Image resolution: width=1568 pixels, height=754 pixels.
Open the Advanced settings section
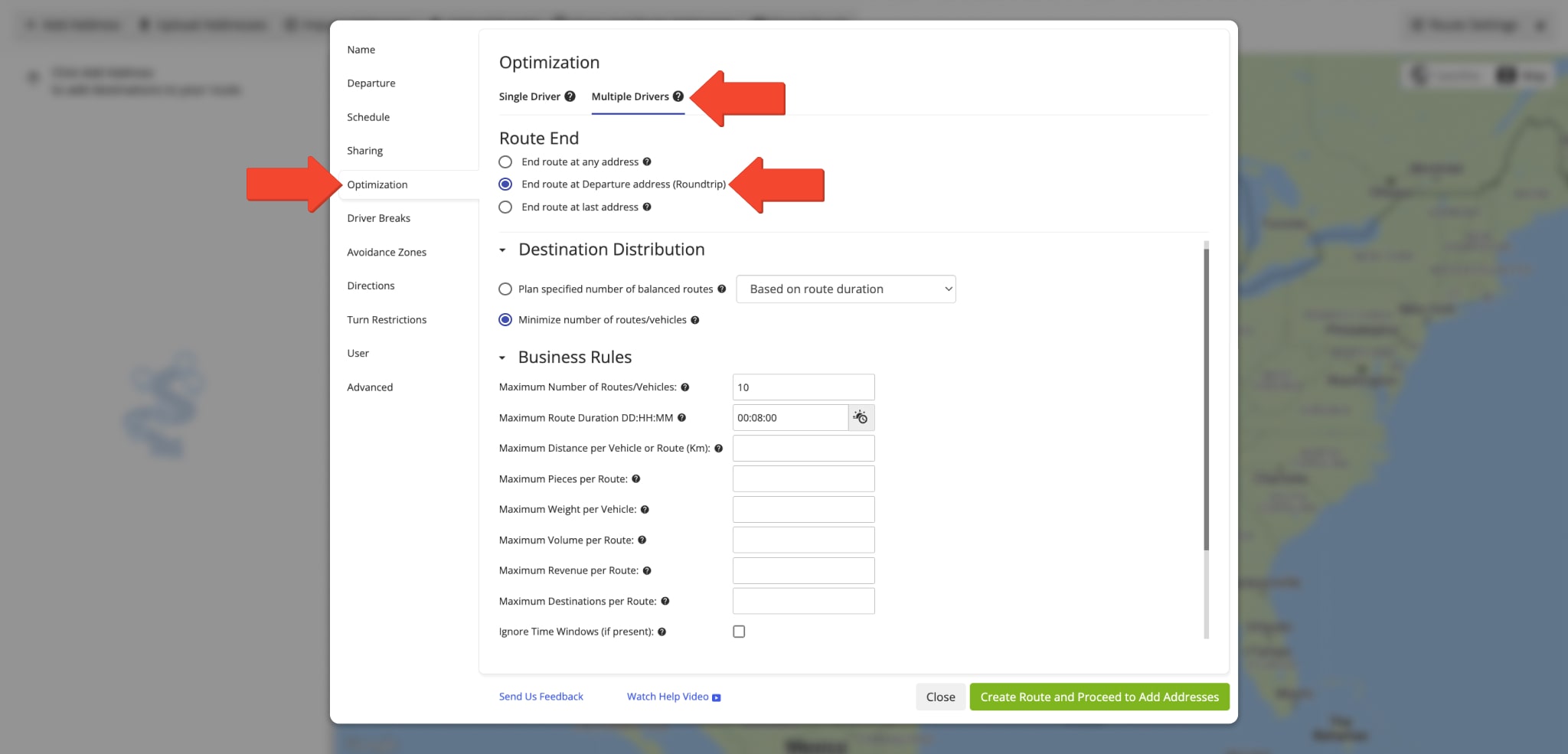coord(370,387)
